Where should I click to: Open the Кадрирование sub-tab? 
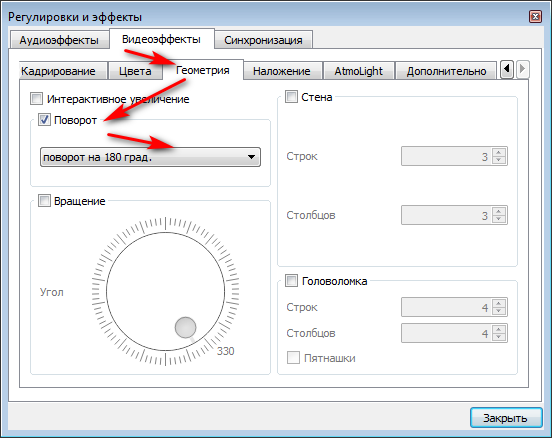click(58, 71)
